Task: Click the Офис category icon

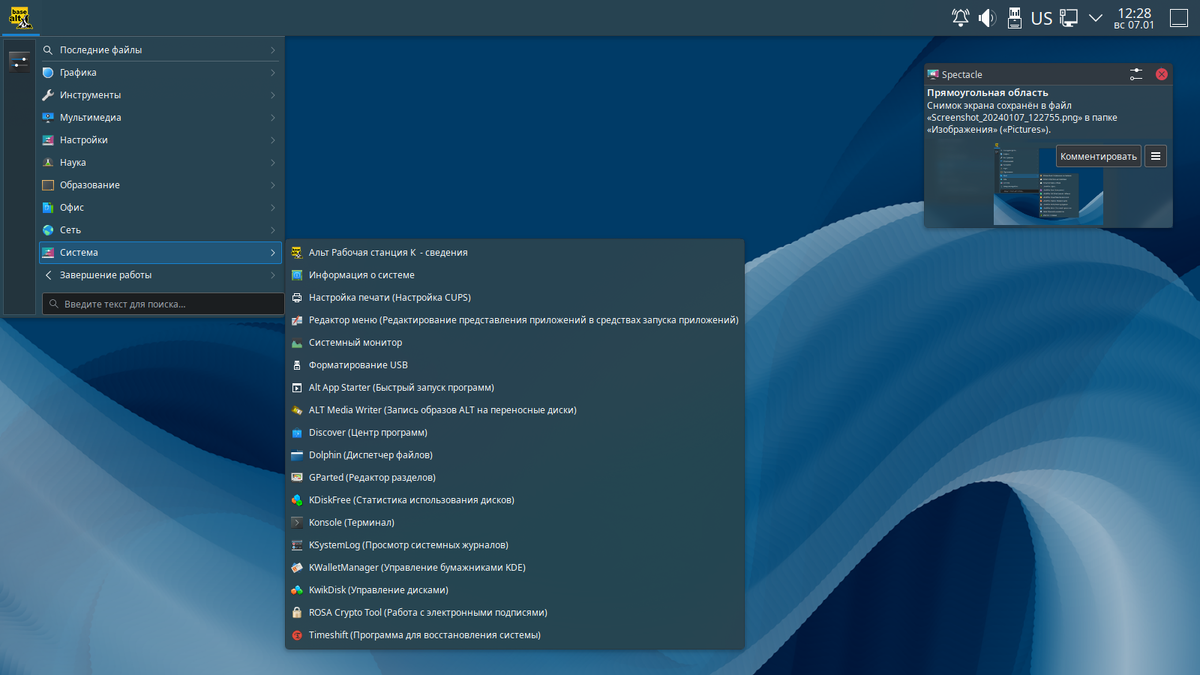Action: 48,208
